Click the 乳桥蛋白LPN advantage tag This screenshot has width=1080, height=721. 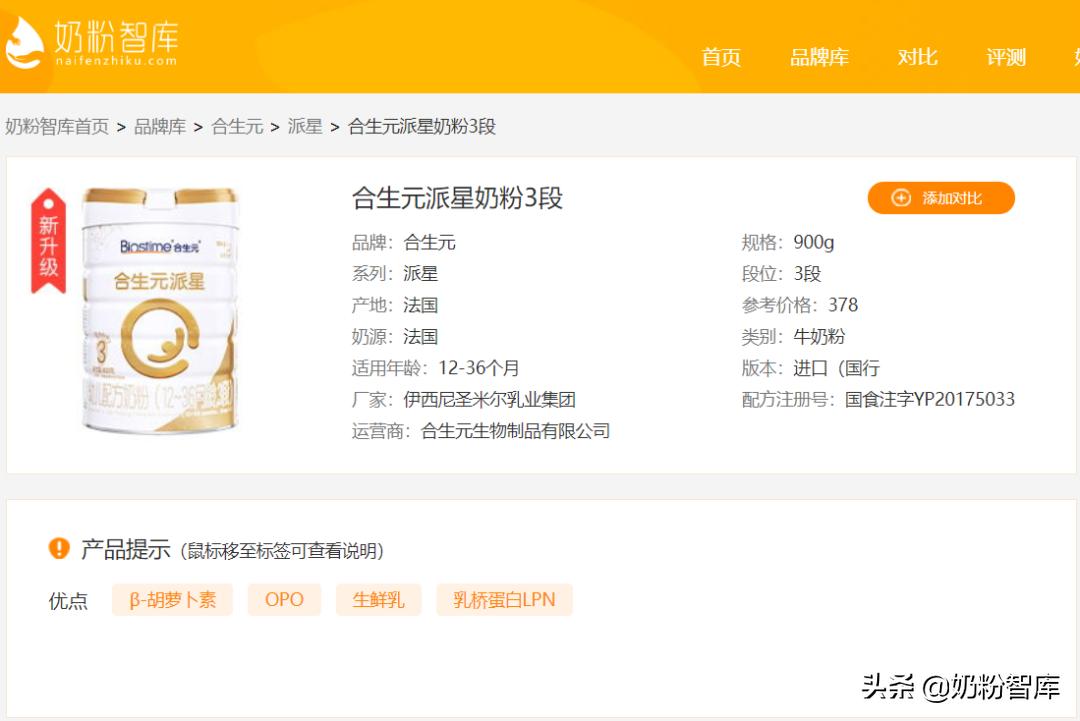click(x=505, y=599)
